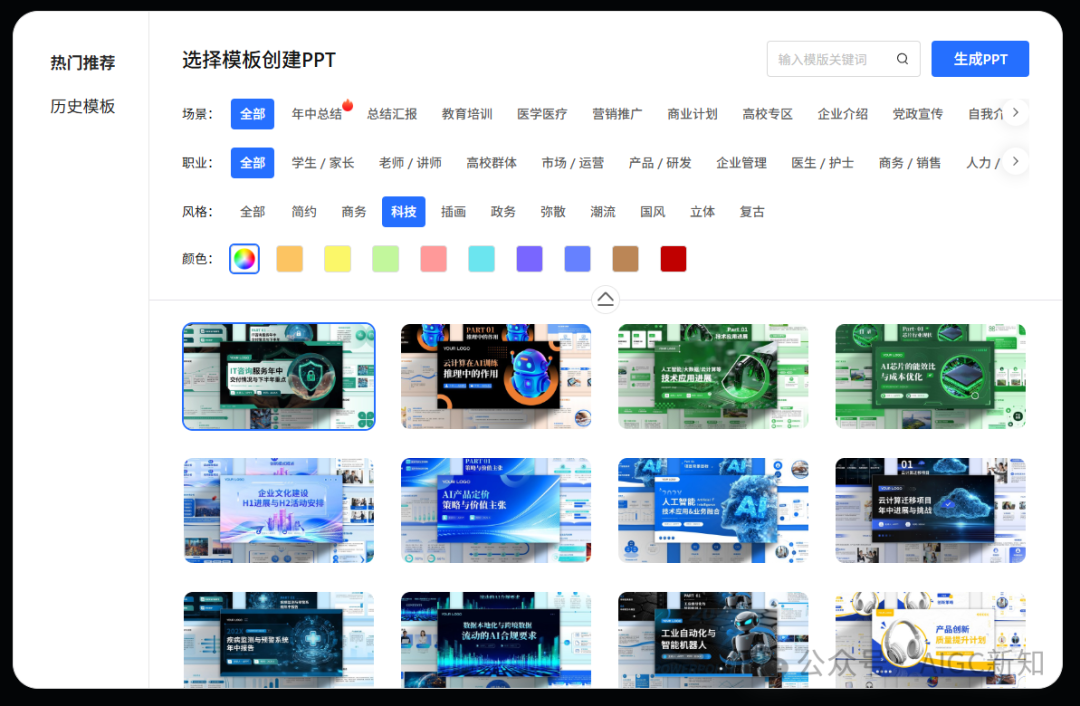
Task: Click the template keyword search field
Action: [830, 59]
